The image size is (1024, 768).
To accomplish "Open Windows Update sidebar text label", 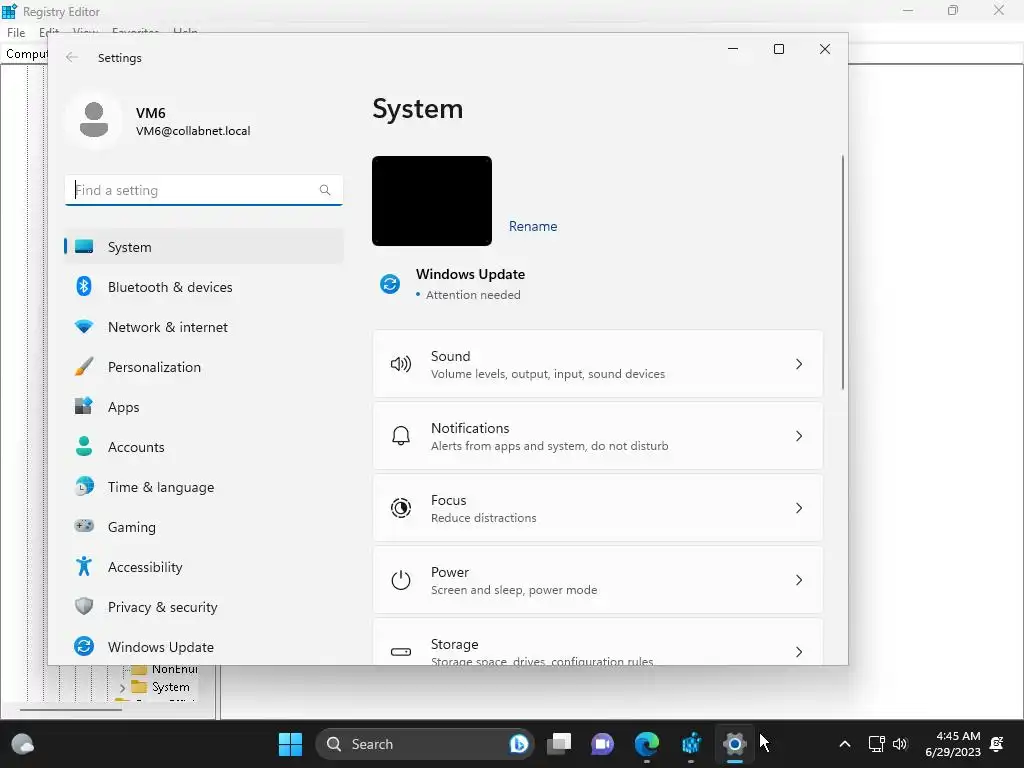I will (x=161, y=647).
